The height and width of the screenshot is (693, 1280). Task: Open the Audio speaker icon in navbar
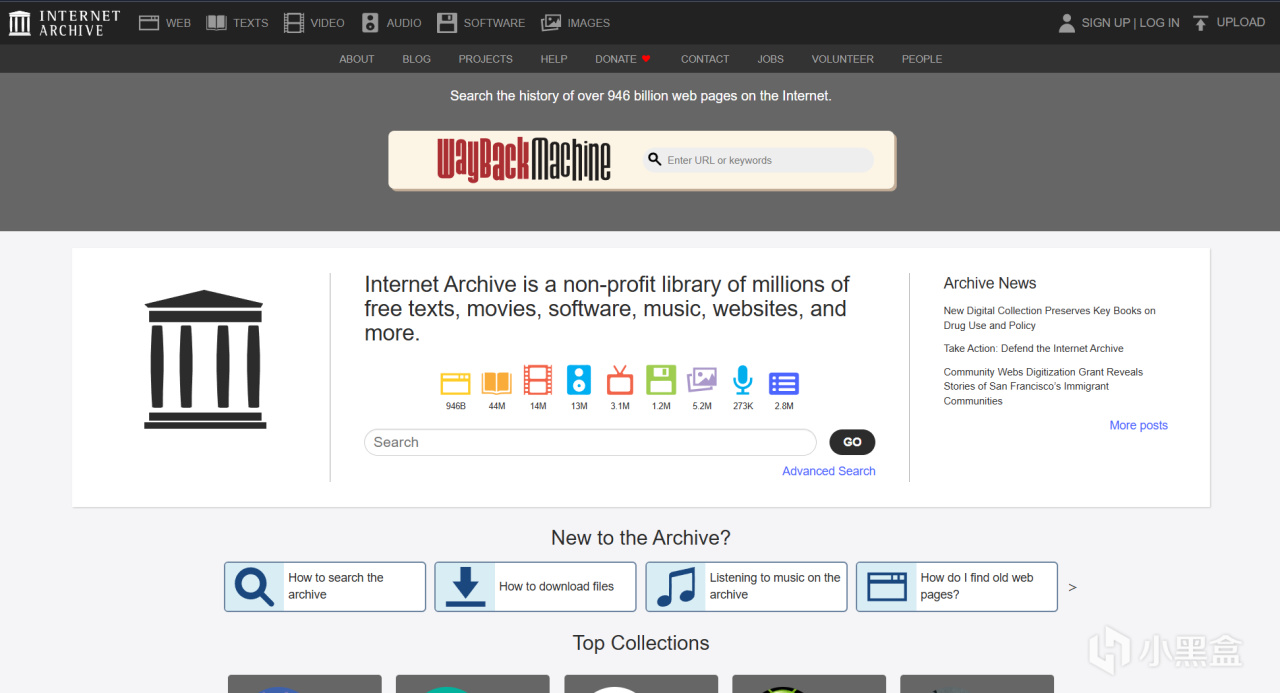370,22
